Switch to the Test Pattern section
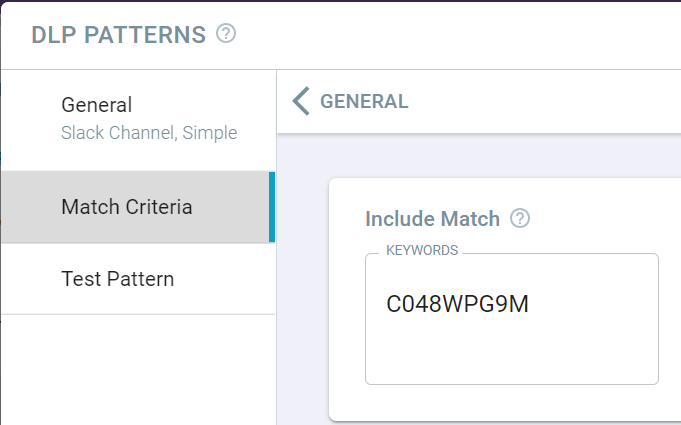Screen dimensions: 681x425 click(x=138, y=279)
